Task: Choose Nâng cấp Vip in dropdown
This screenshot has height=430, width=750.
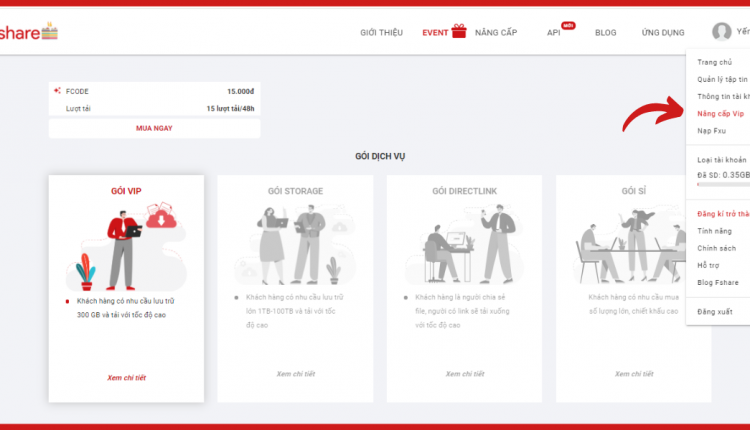Action: (720, 114)
